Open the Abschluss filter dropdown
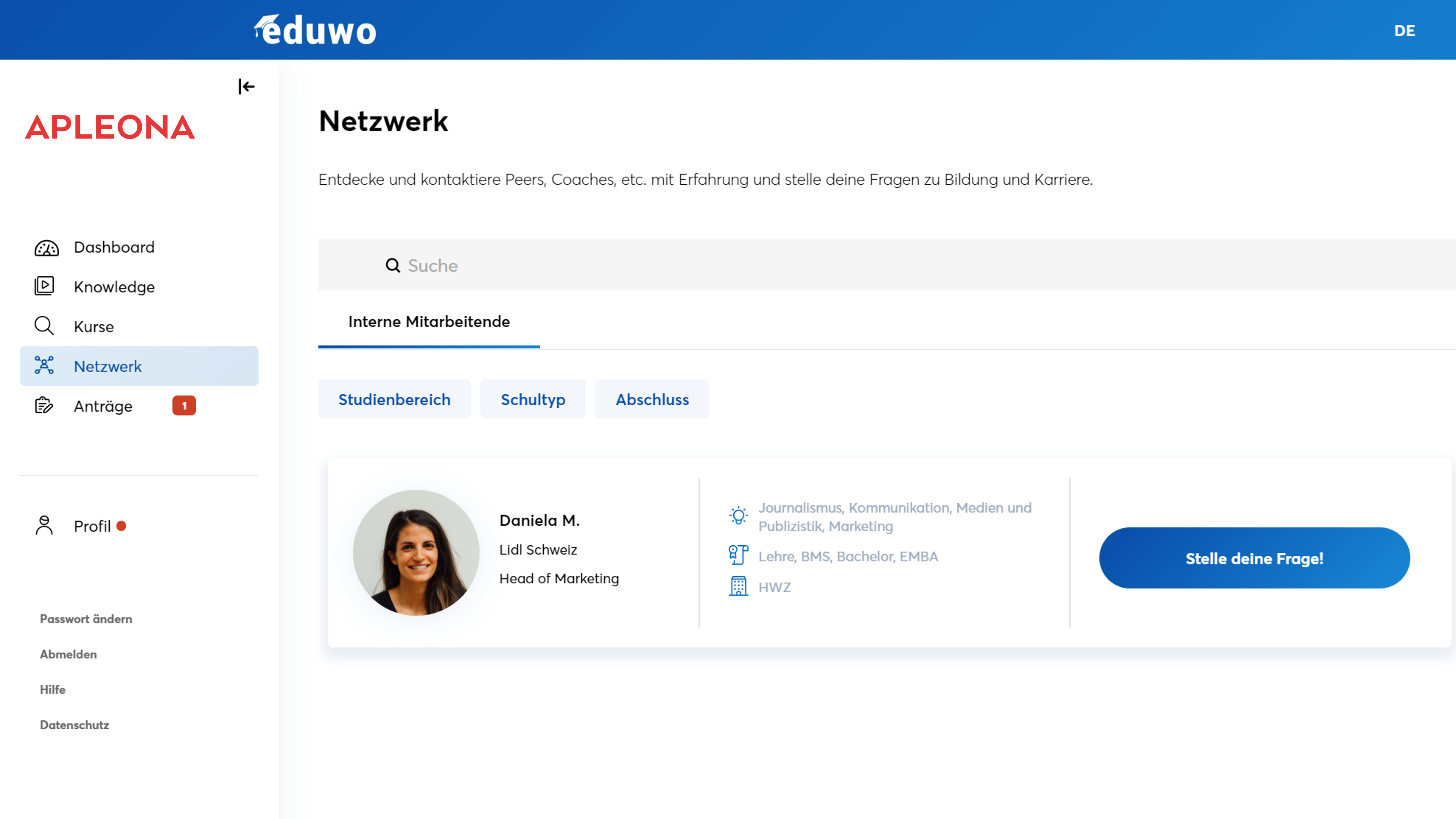The width and height of the screenshot is (1456, 819). (x=652, y=399)
